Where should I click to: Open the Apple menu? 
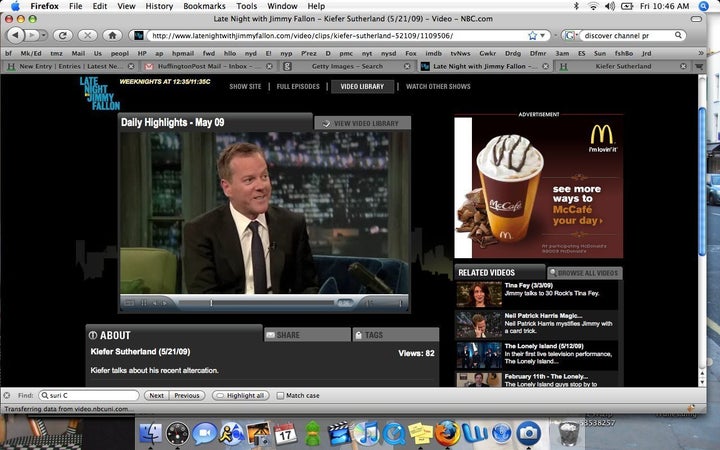15,6
